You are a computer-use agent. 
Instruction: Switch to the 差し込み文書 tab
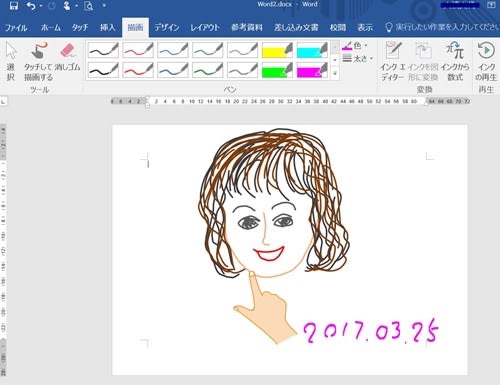pyautogui.click(x=296, y=27)
